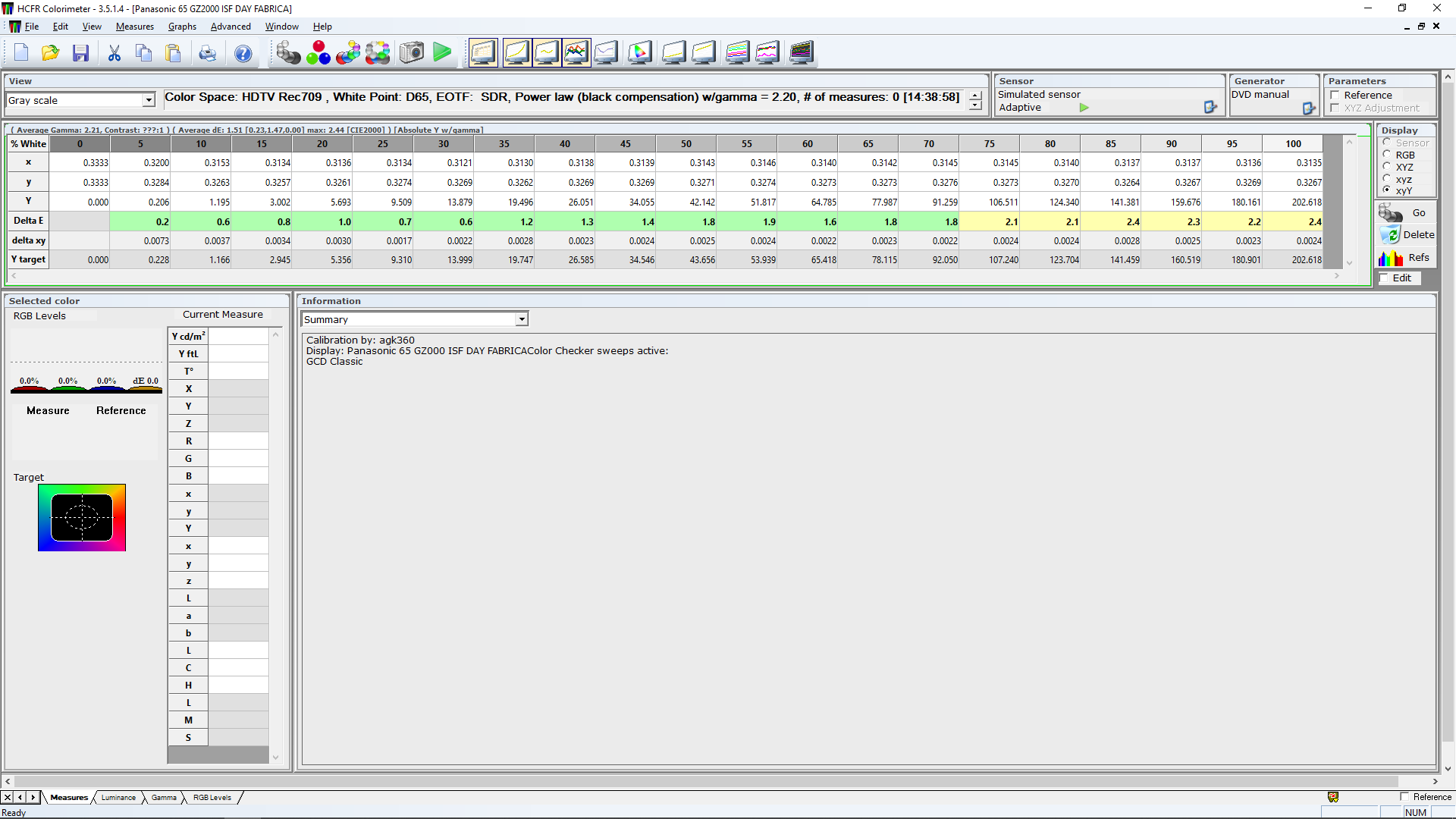Open the CIE diagram graph icon
The image size is (1456, 819).
coord(639,53)
